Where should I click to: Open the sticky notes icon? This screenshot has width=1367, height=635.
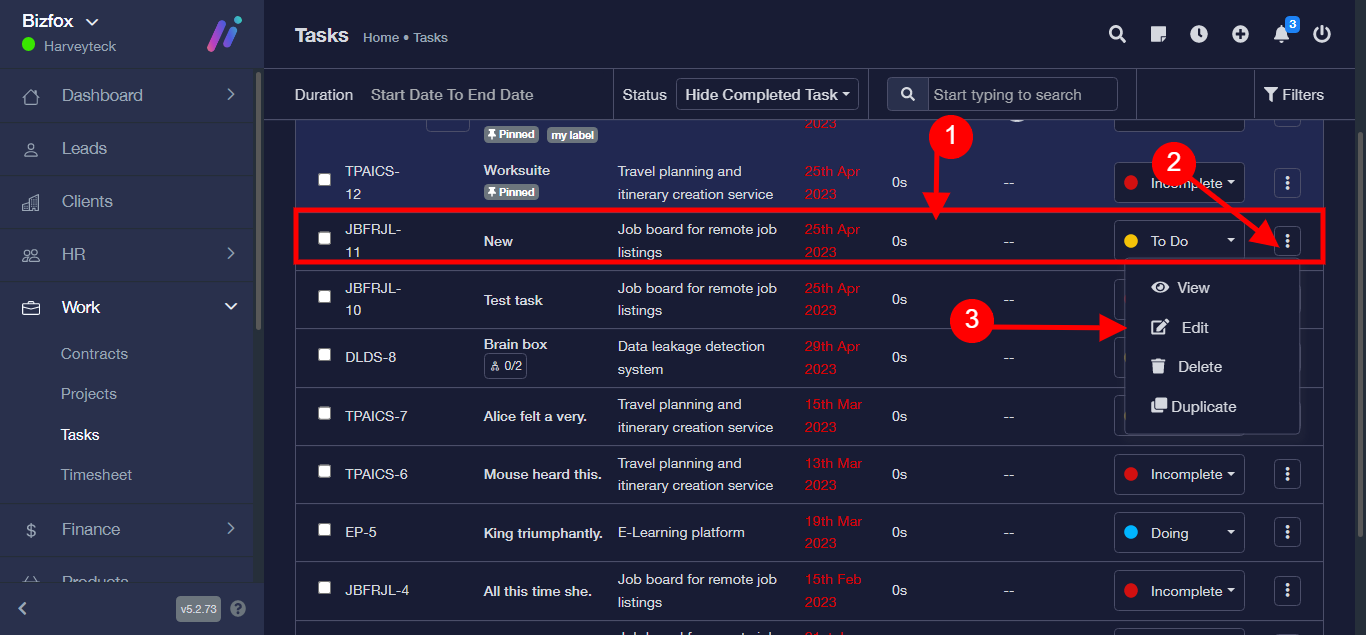(x=1158, y=35)
